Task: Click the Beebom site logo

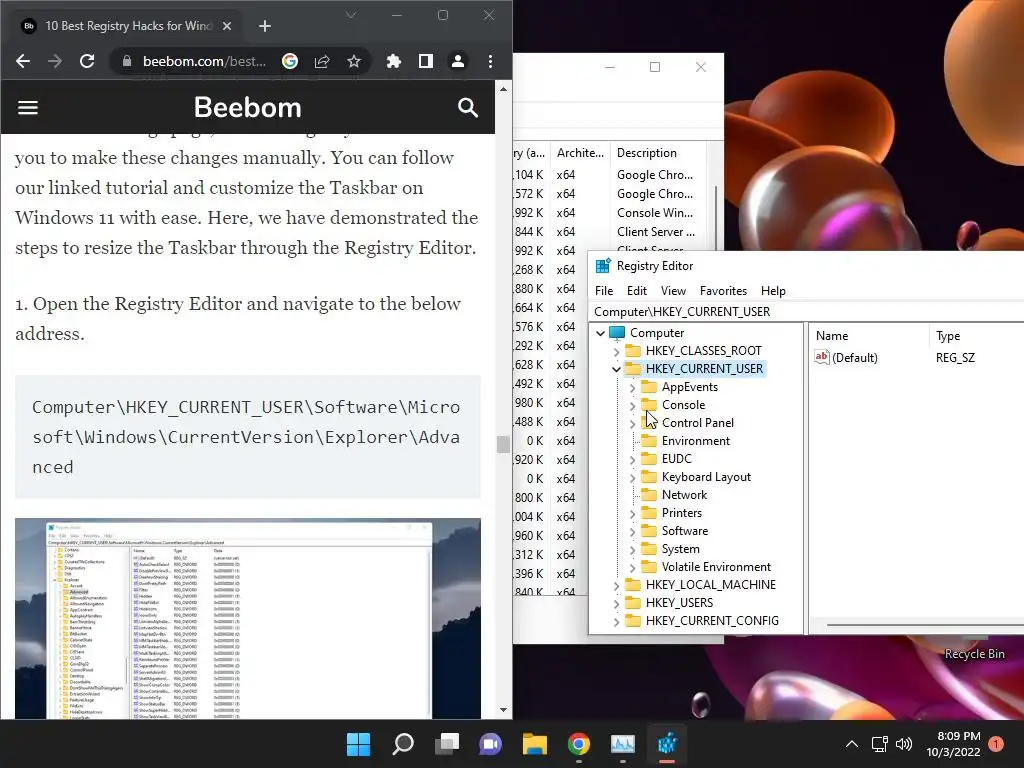Action: tap(248, 107)
